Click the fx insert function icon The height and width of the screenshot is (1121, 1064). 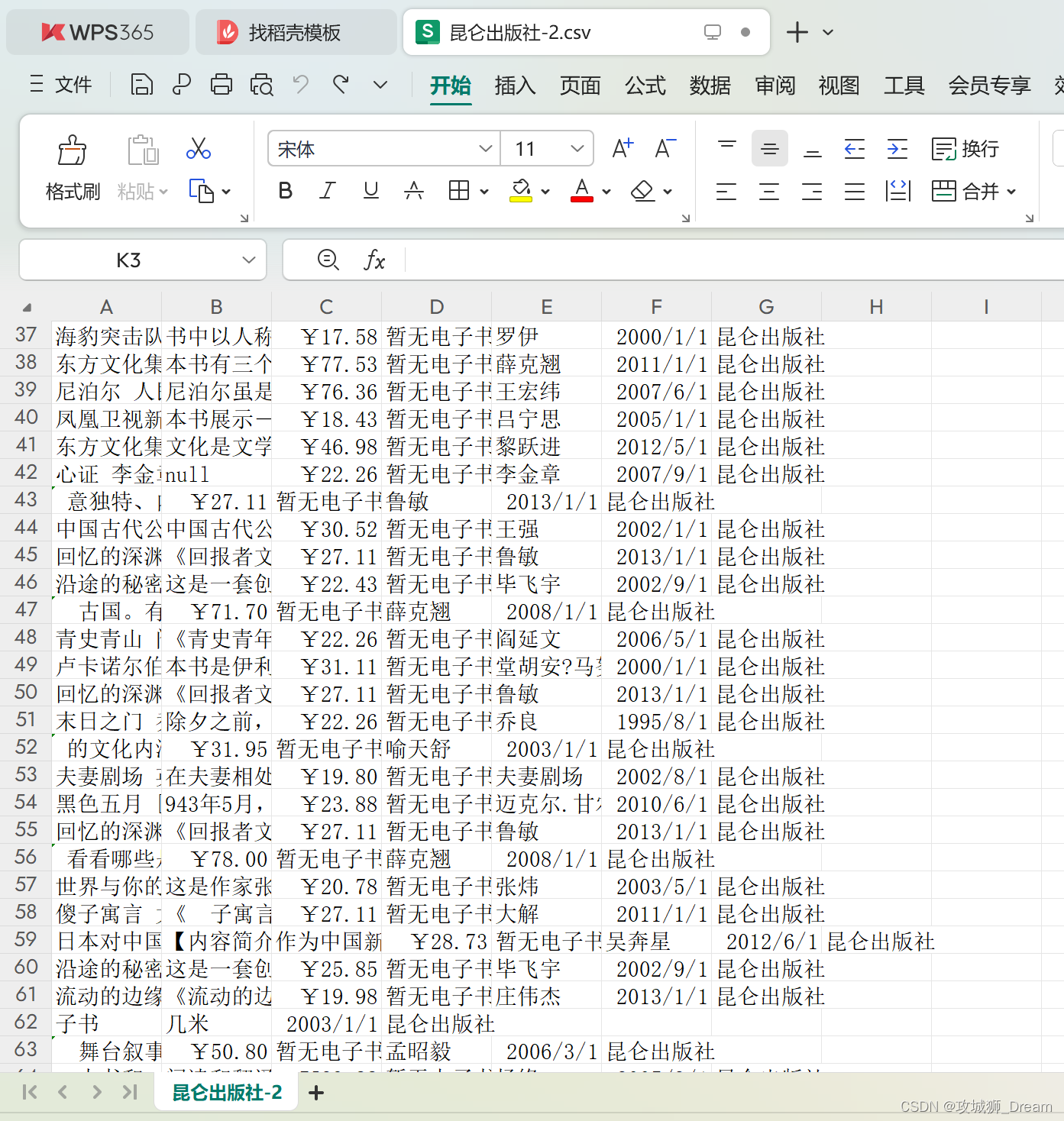point(374,260)
